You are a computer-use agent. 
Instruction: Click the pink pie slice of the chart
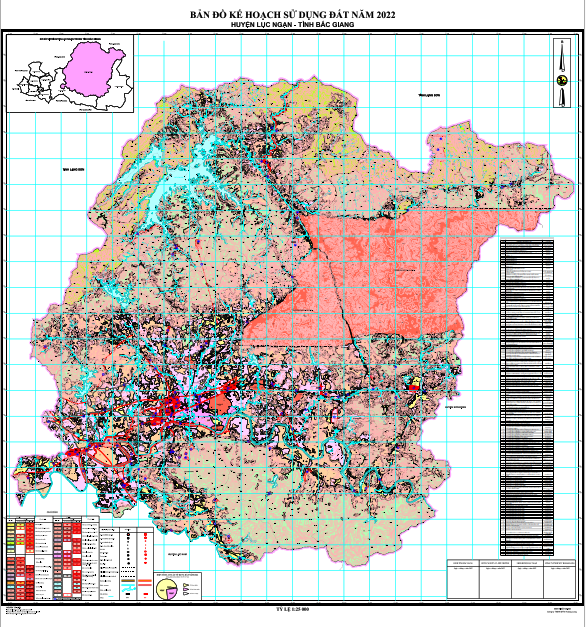[172, 593]
